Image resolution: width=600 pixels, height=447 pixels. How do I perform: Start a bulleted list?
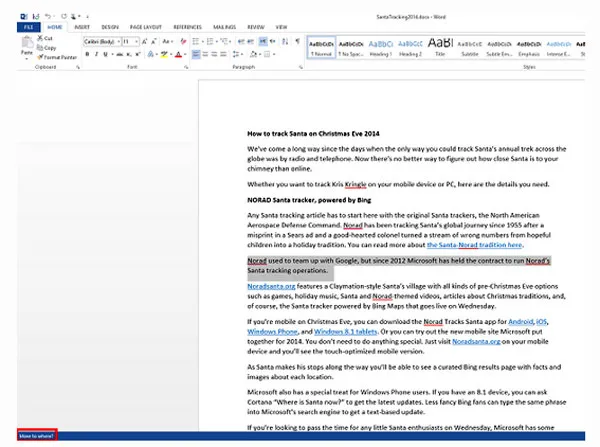(x=196, y=41)
